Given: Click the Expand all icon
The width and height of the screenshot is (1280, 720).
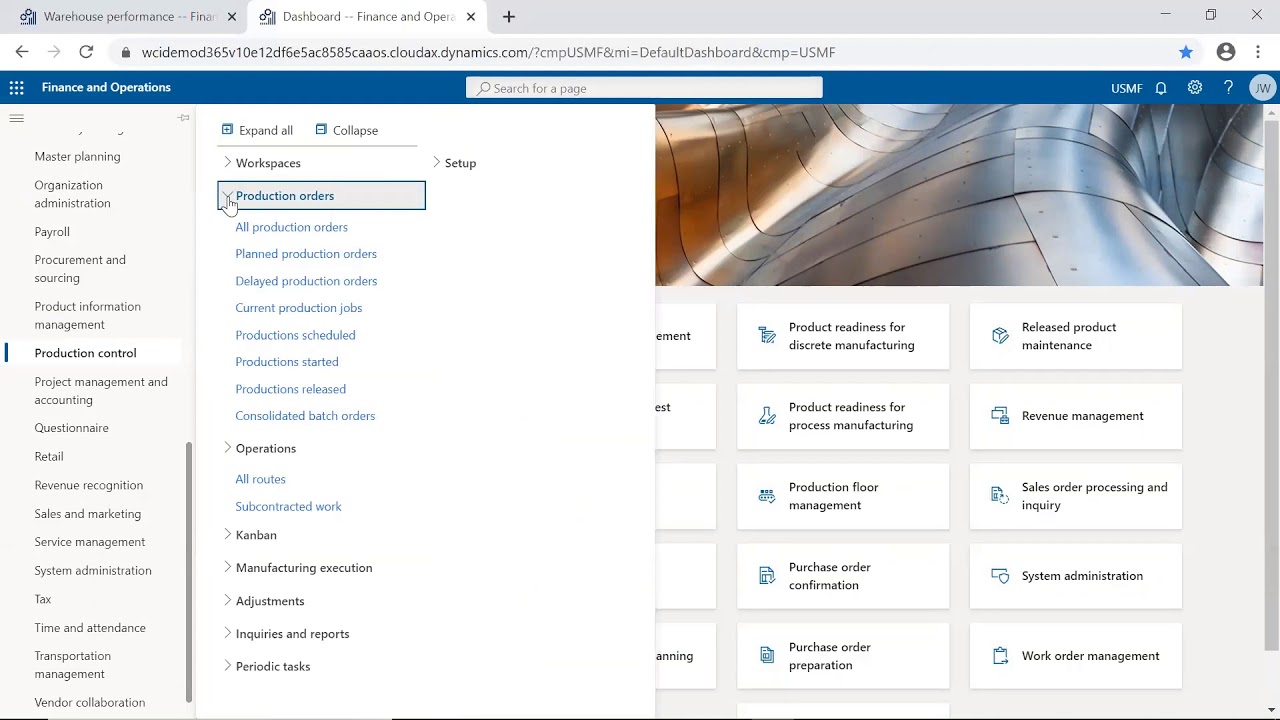Looking at the screenshot, I should coord(227,129).
